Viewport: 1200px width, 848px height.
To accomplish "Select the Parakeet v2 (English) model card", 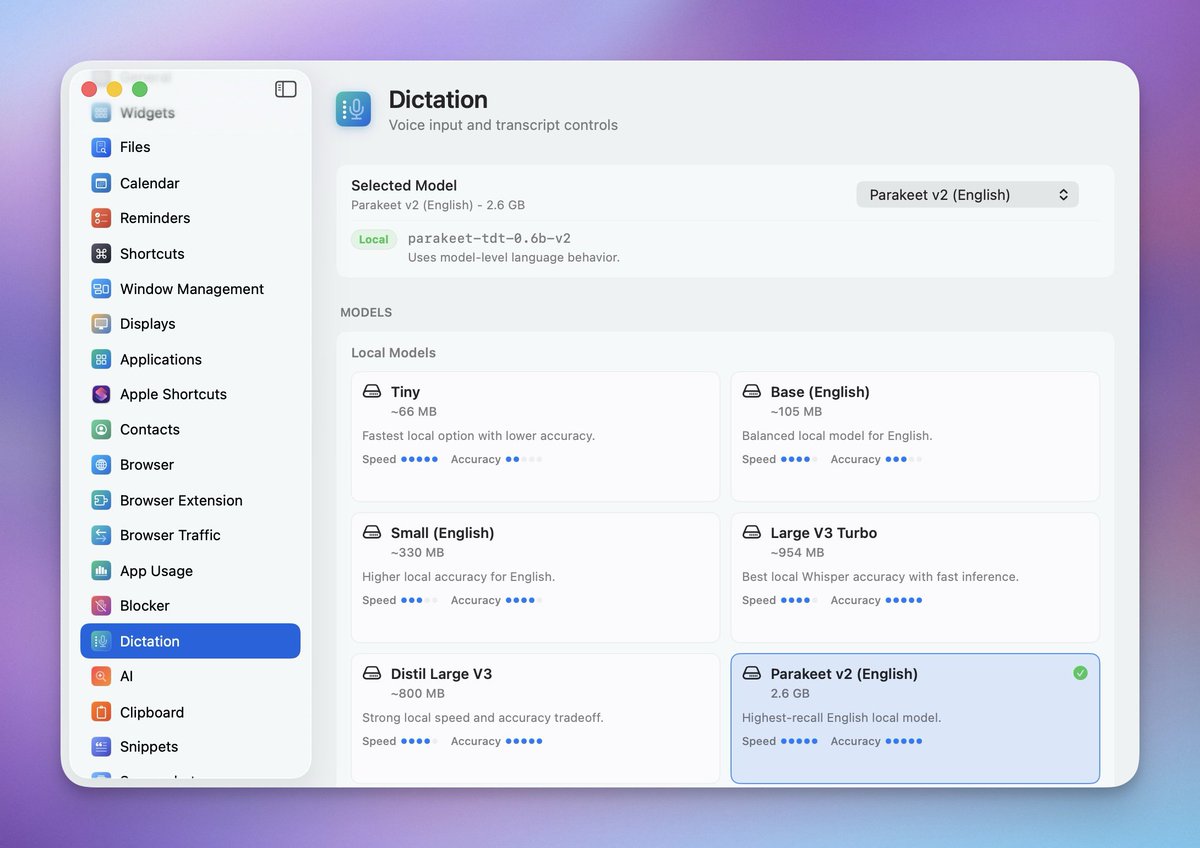I will 915,719.
